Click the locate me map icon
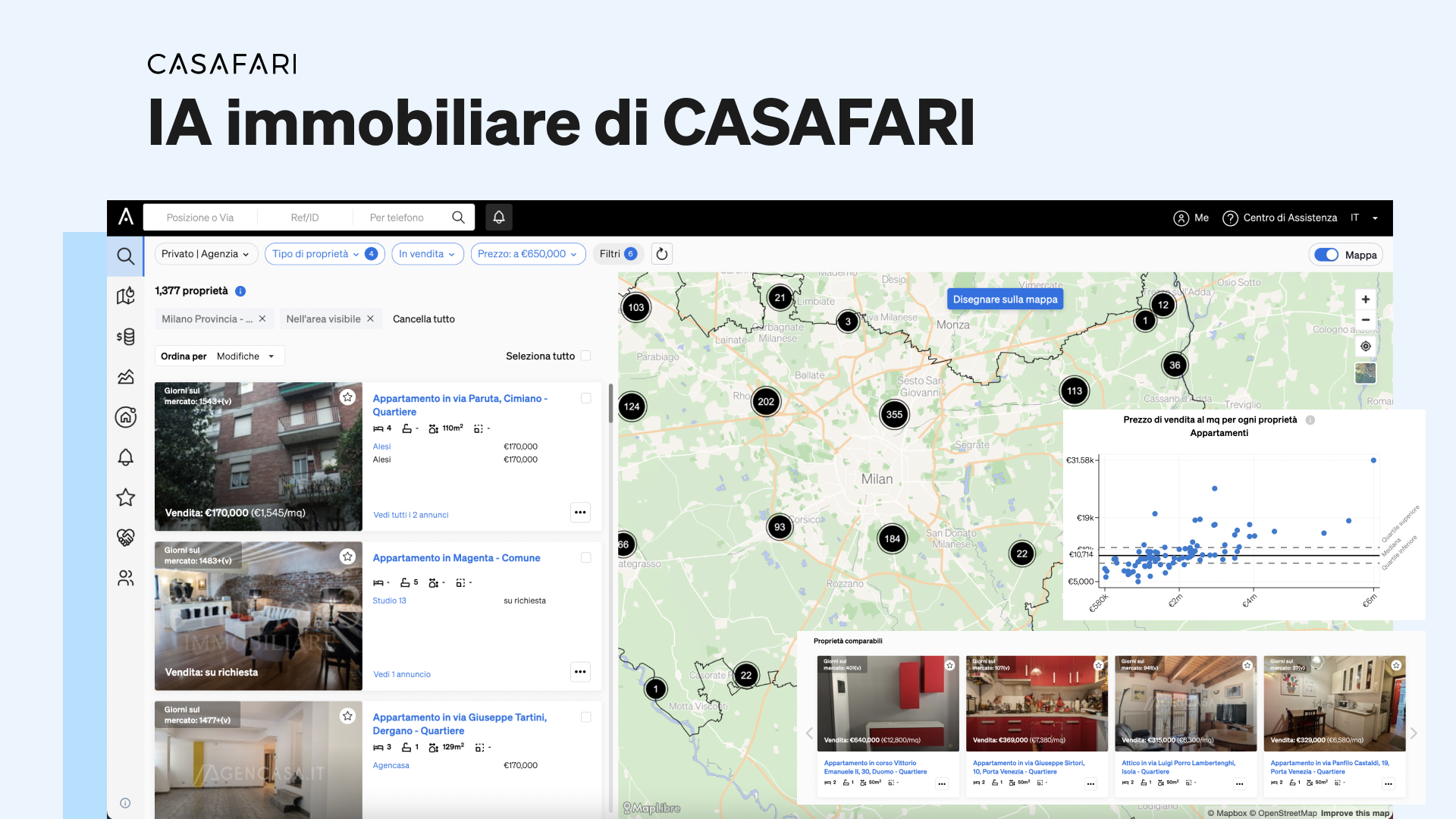Image resolution: width=1456 pixels, height=819 pixels. [1366, 347]
